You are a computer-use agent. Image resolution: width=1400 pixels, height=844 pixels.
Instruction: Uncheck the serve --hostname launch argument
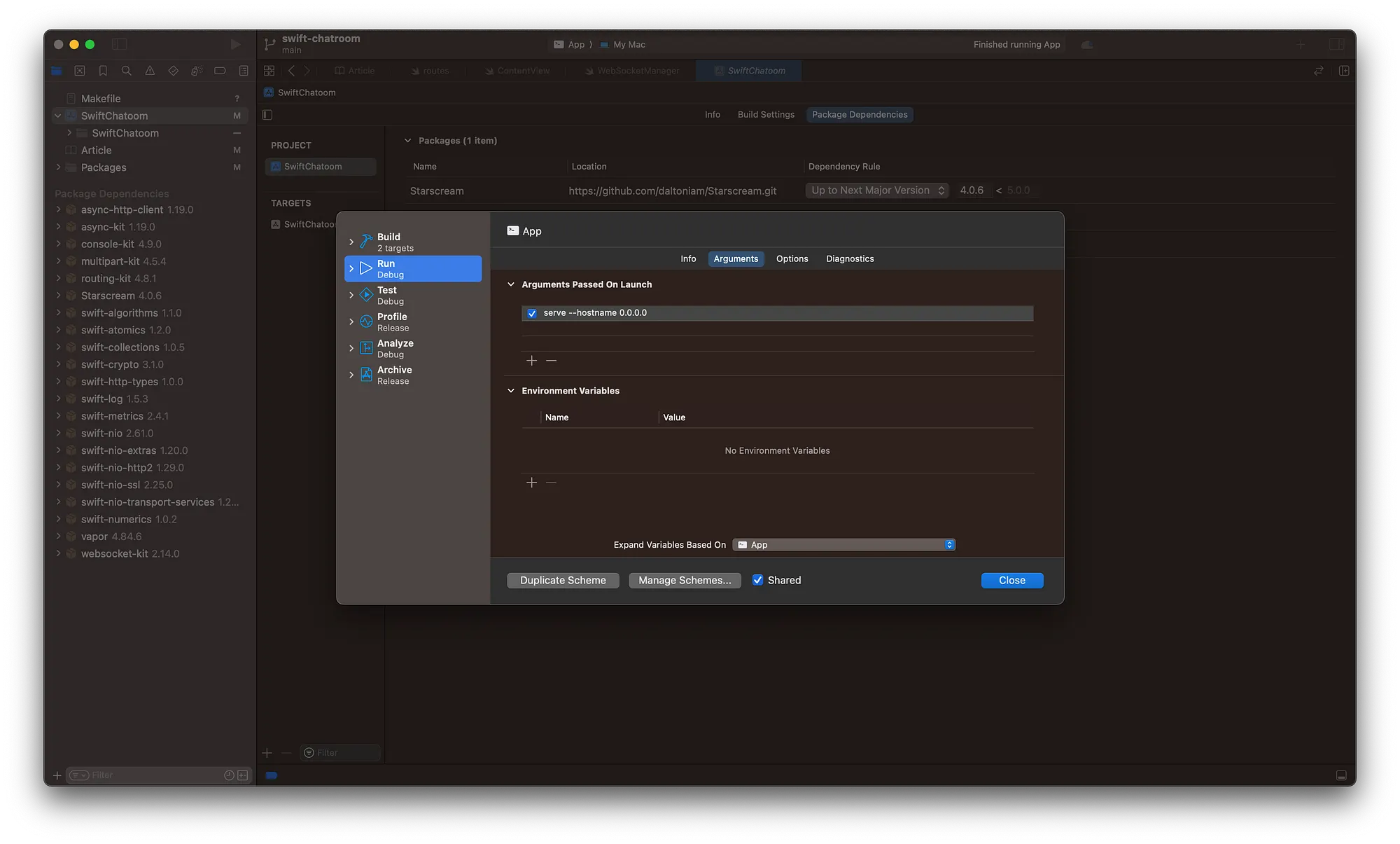[532, 313]
